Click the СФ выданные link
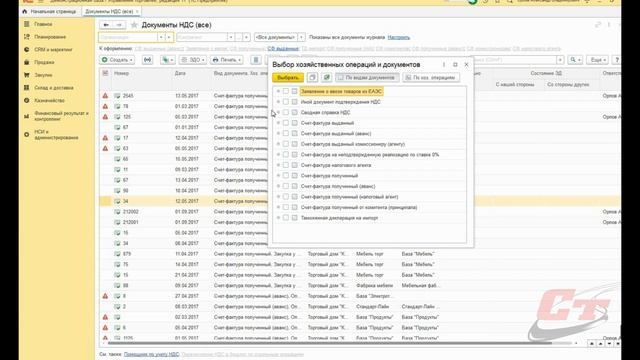640x360 pixels. [283, 49]
